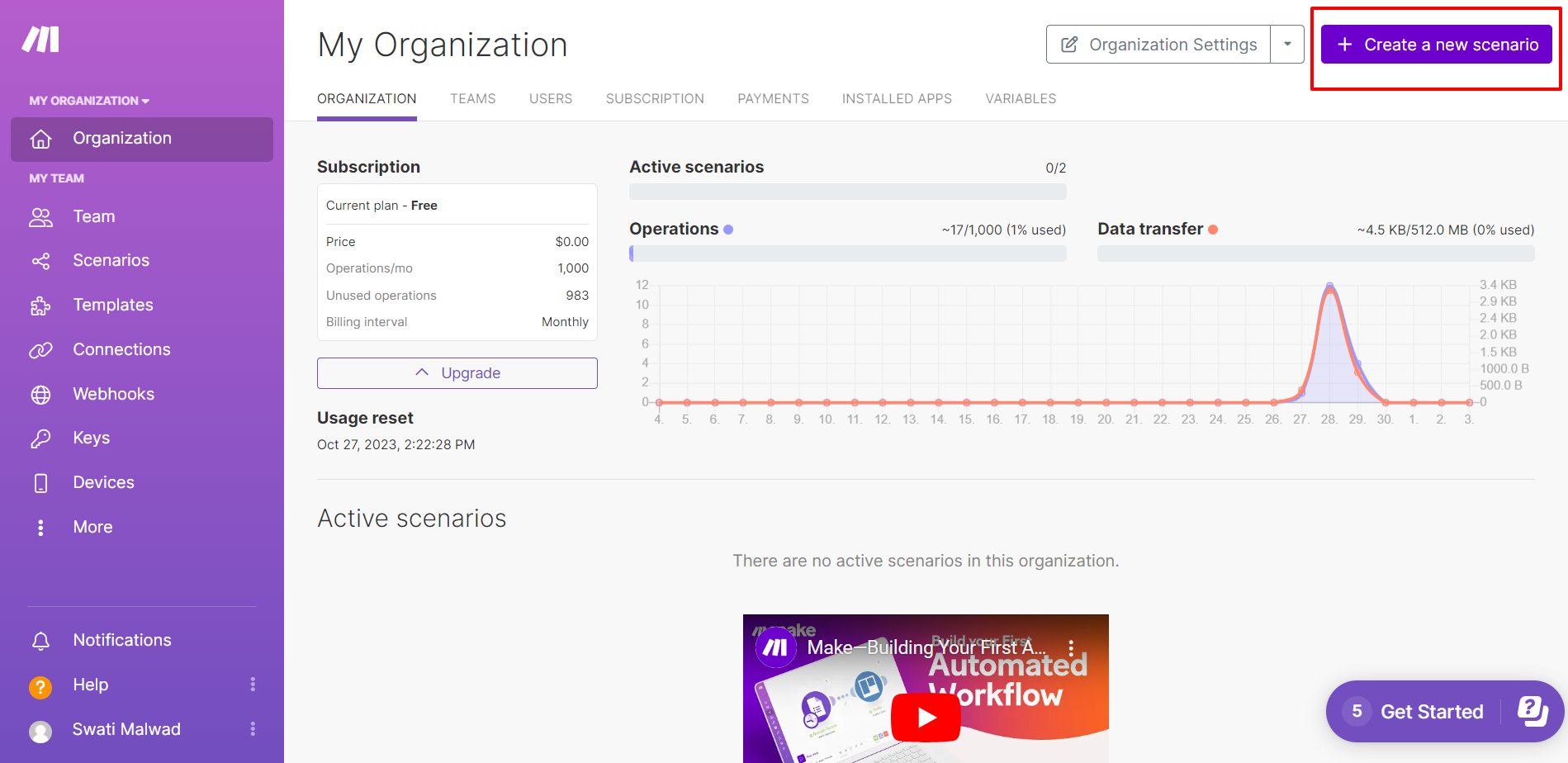1568x763 pixels.
Task: Click the orange Help question mark icon
Action: pyautogui.click(x=40, y=686)
